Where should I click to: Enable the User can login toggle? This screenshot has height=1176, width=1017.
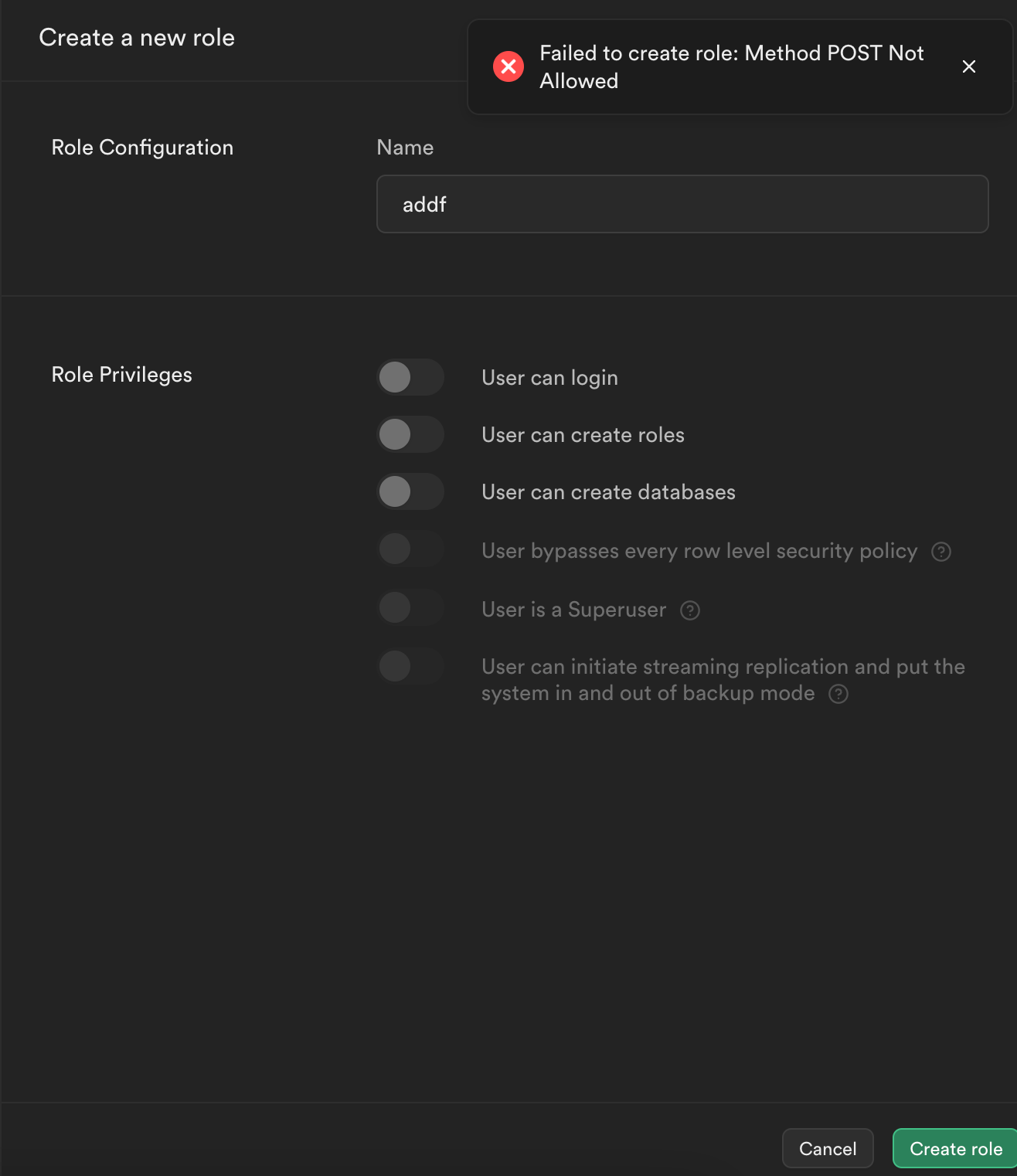click(410, 377)
